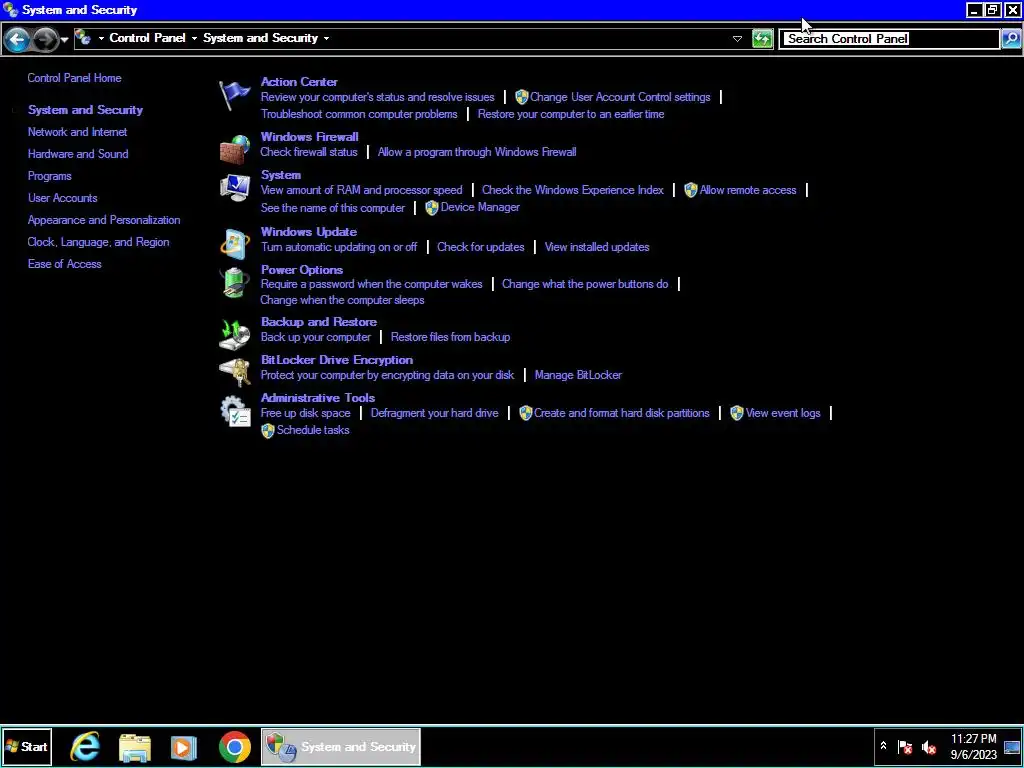Open View installed updates
This screenshot has height=768, width=1024.
tap(597, 247)
